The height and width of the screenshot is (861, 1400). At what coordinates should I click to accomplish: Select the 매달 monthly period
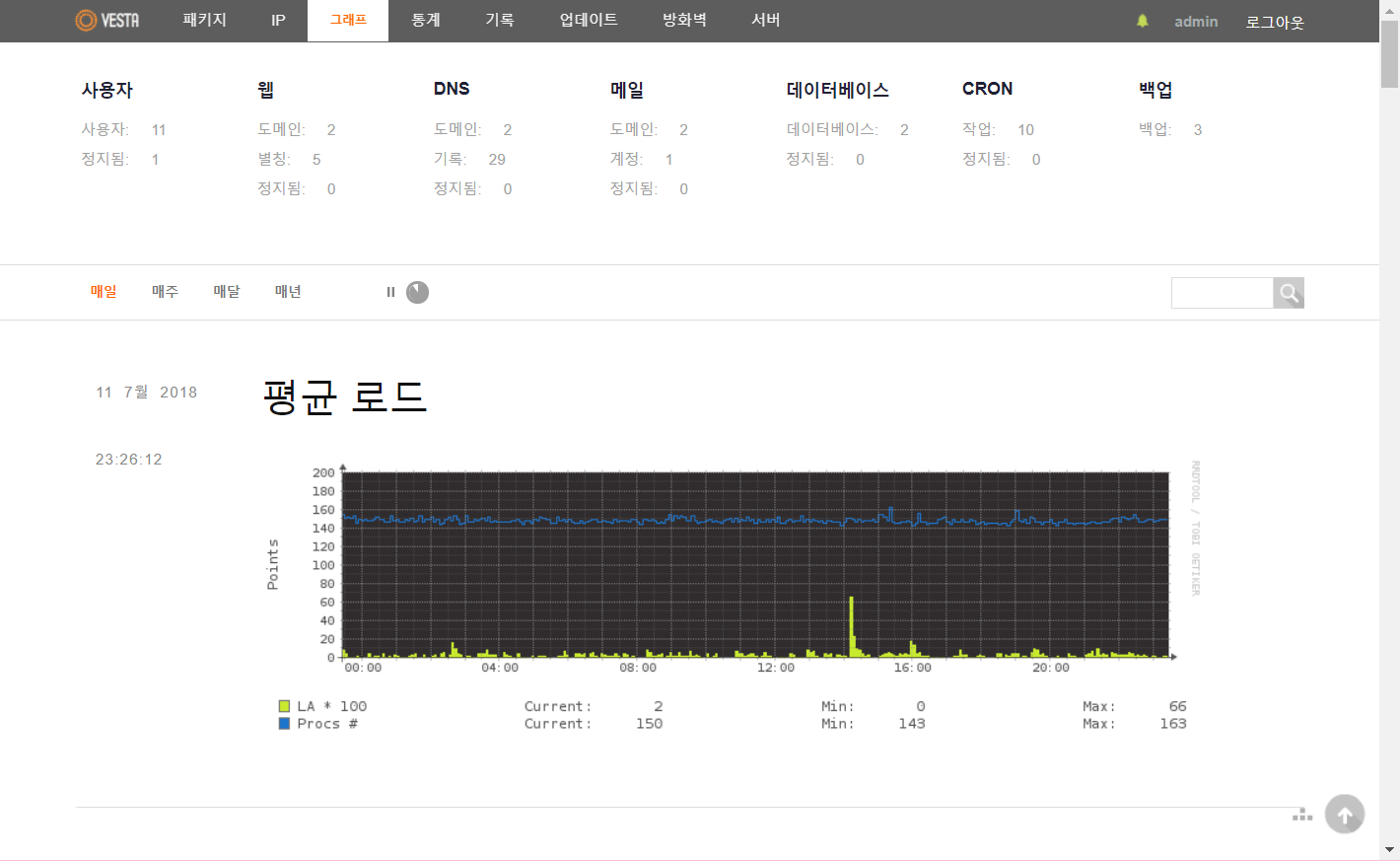tap(227, 292)
